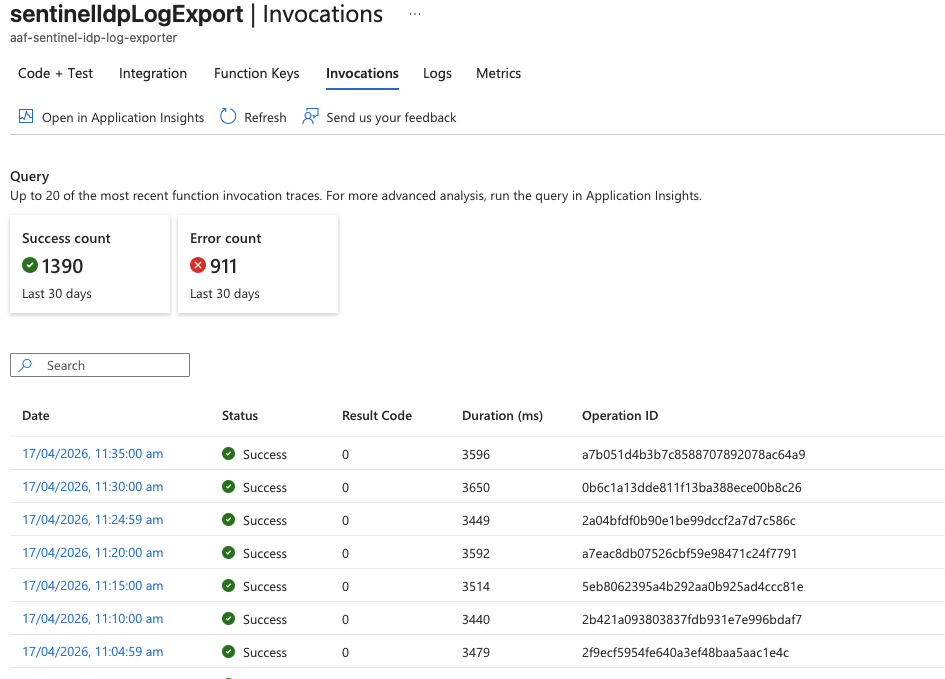945x679 pixels.
Task: Click the magnifier icon in the Search box
Action: [x=27, y=365]
